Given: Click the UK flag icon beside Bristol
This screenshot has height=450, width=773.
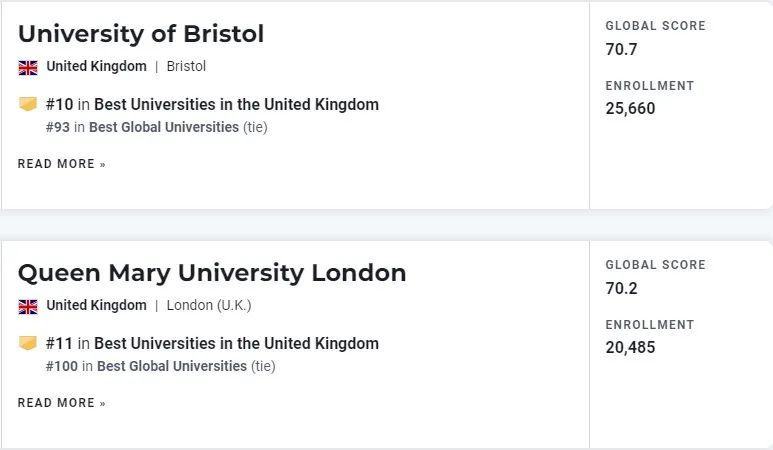Looking at the screenshot, I should point(28,67).
